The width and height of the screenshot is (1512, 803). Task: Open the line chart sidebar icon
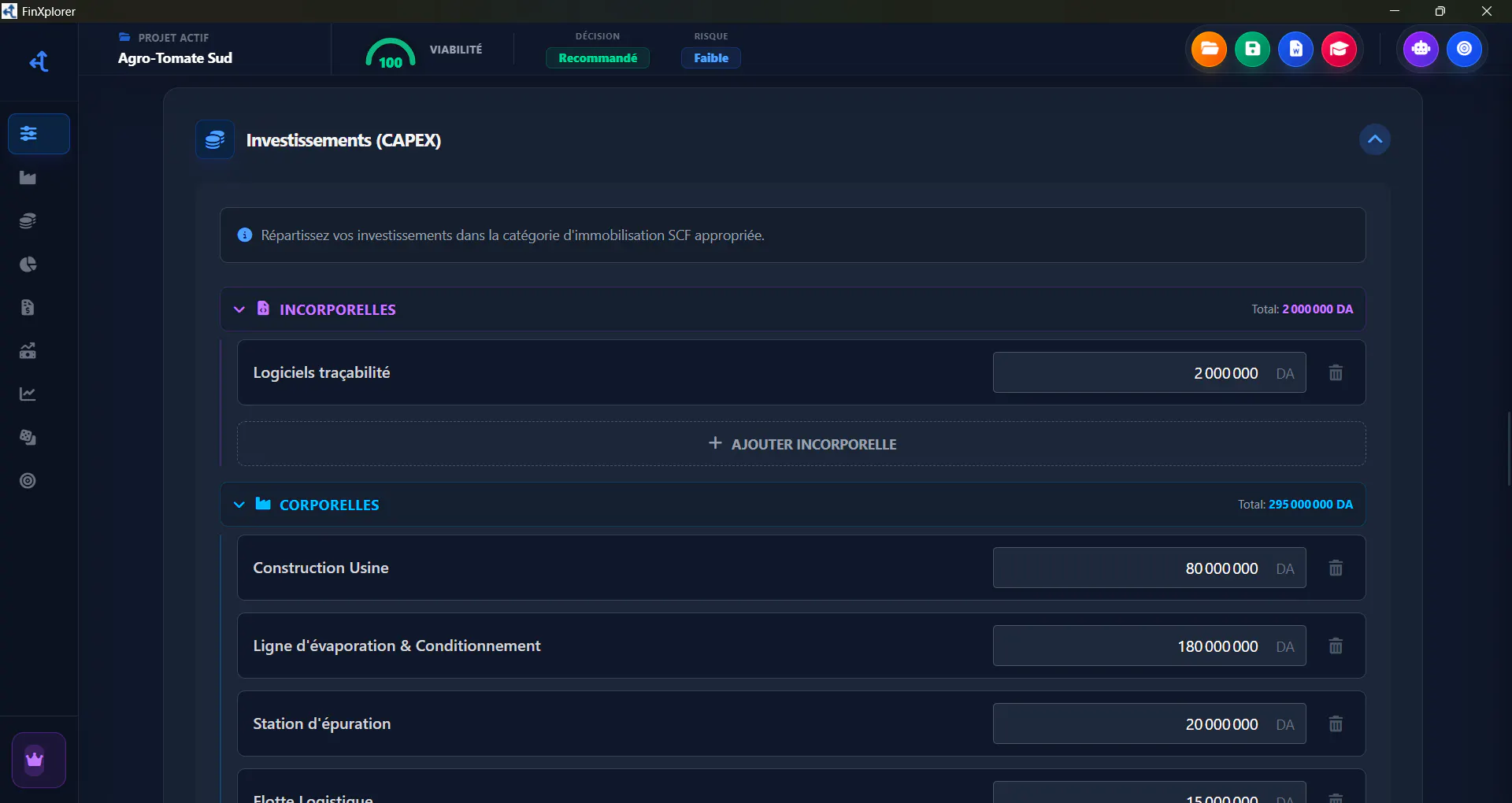click(28, 394)
